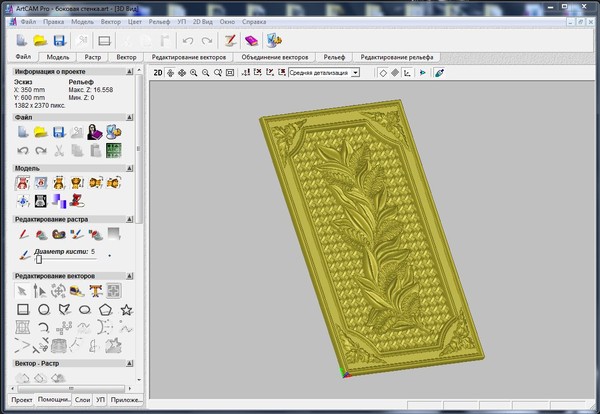600x414 pixels.
Task: Click the woman with purple book icon in Файл panel
Action: pos(95,132)
